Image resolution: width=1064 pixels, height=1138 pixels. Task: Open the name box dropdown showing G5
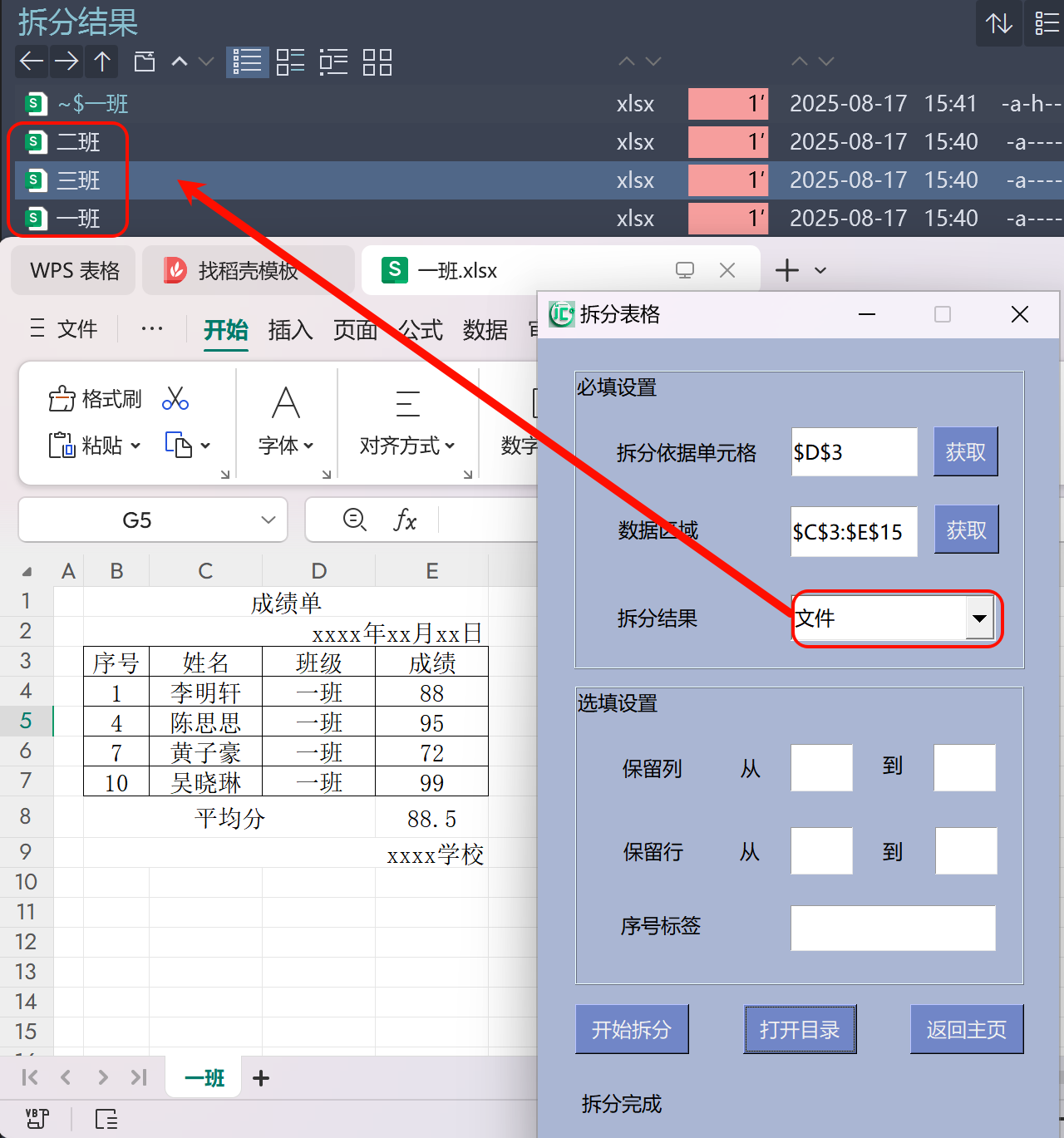(x=267, y=520)
